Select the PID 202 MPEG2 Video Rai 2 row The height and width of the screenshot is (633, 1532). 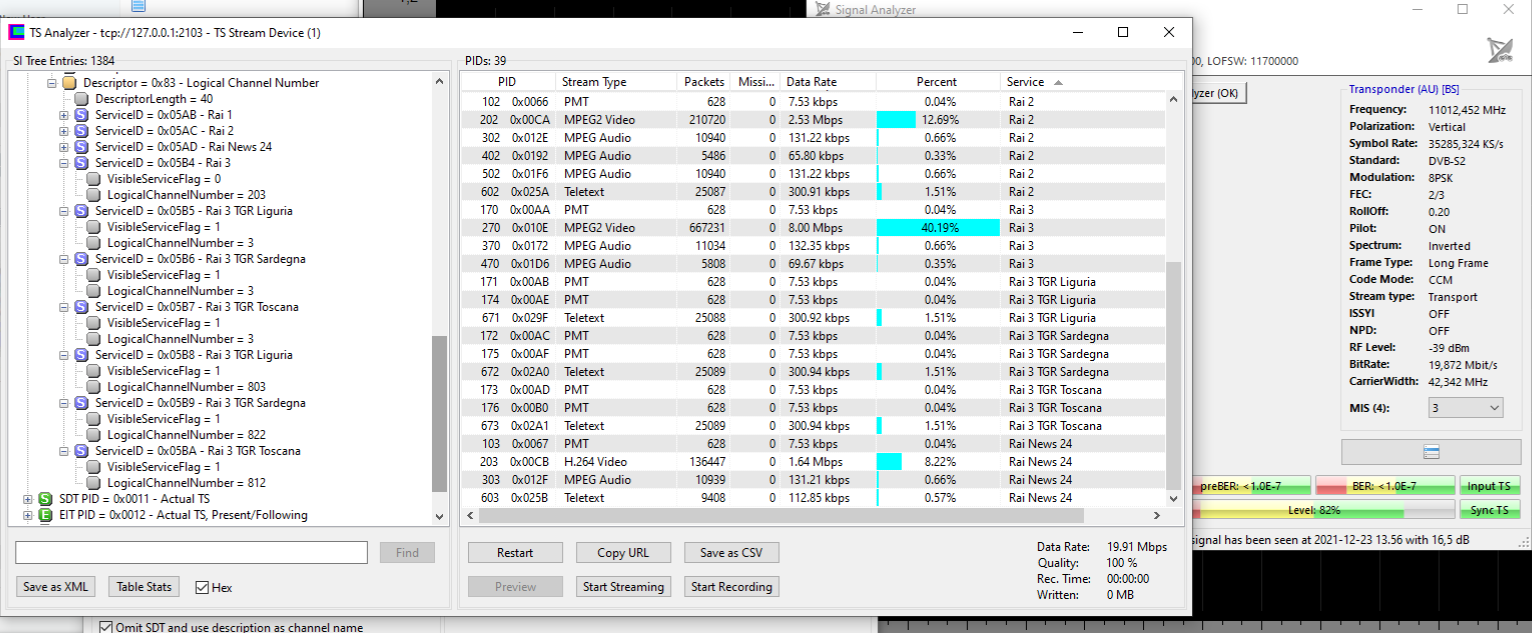coord(813,120)
